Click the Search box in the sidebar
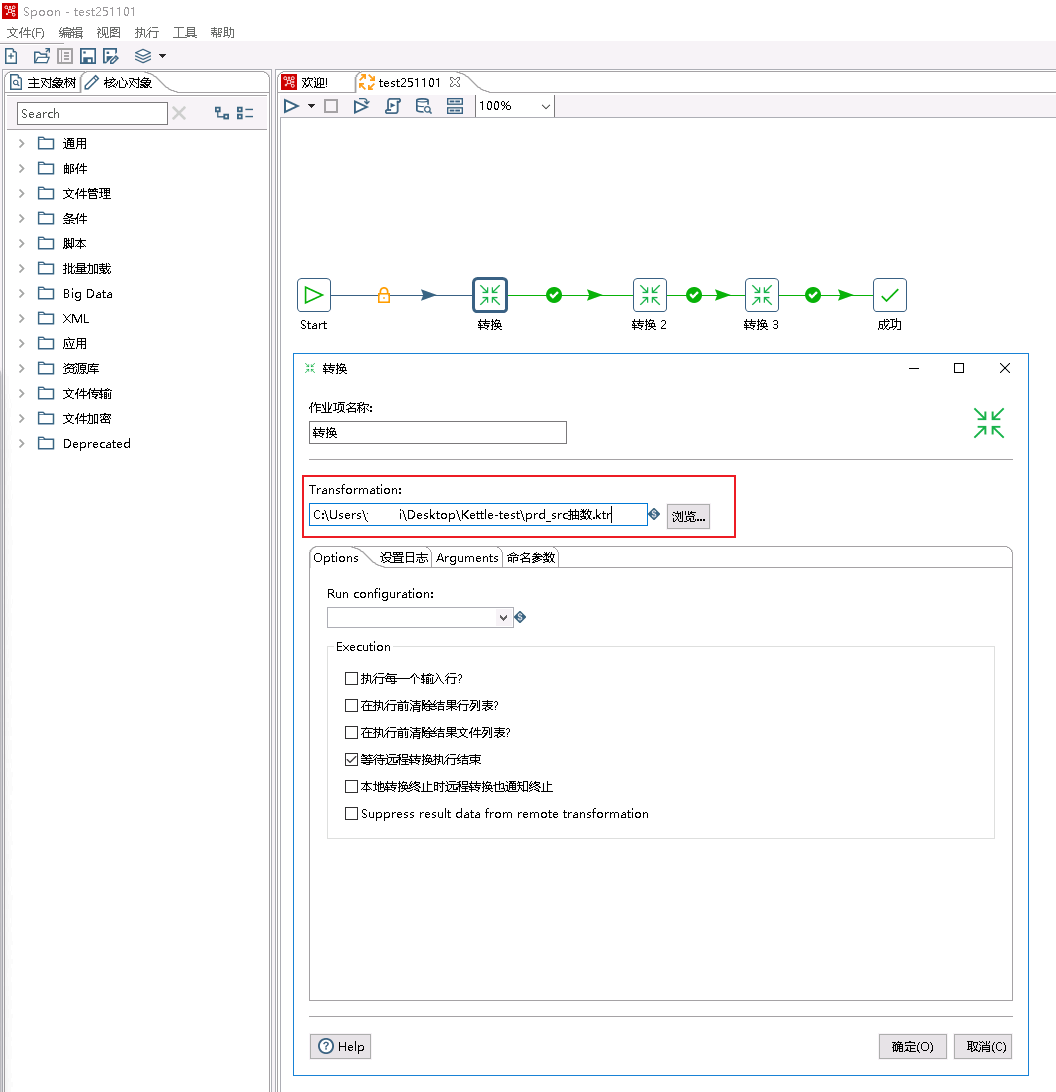Image resolution: width=1056 pixels, height=1092 pixels. (92, 114)
